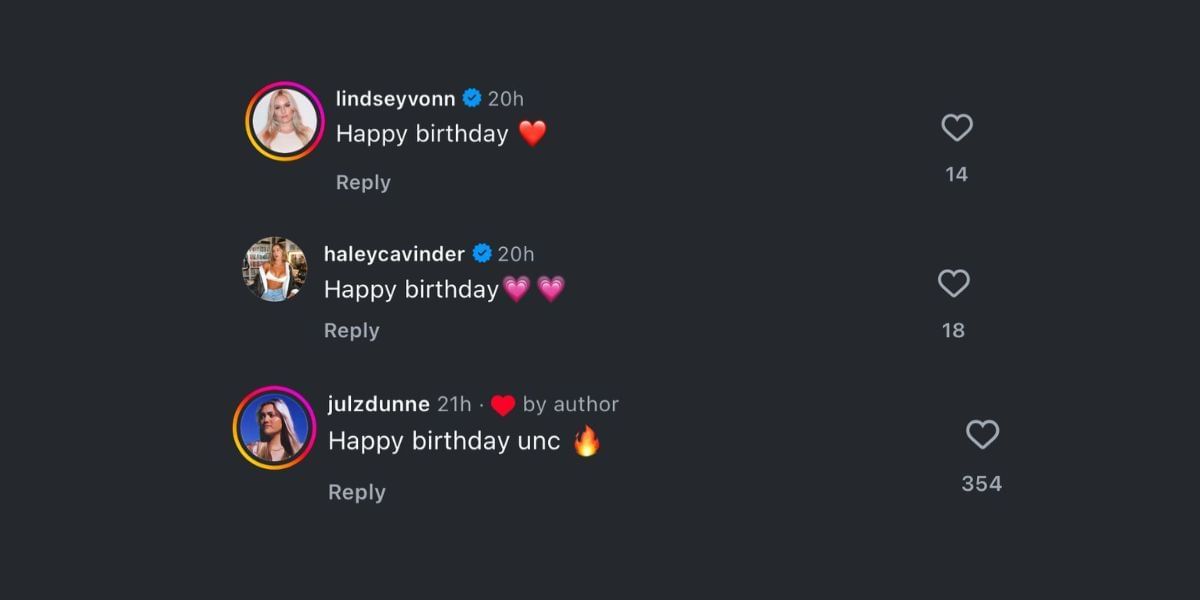Image resolution: width=1200 pixels, height=600 pixels.
Task: View julzdunne's story from avatar
Action: tap(274, 428)
